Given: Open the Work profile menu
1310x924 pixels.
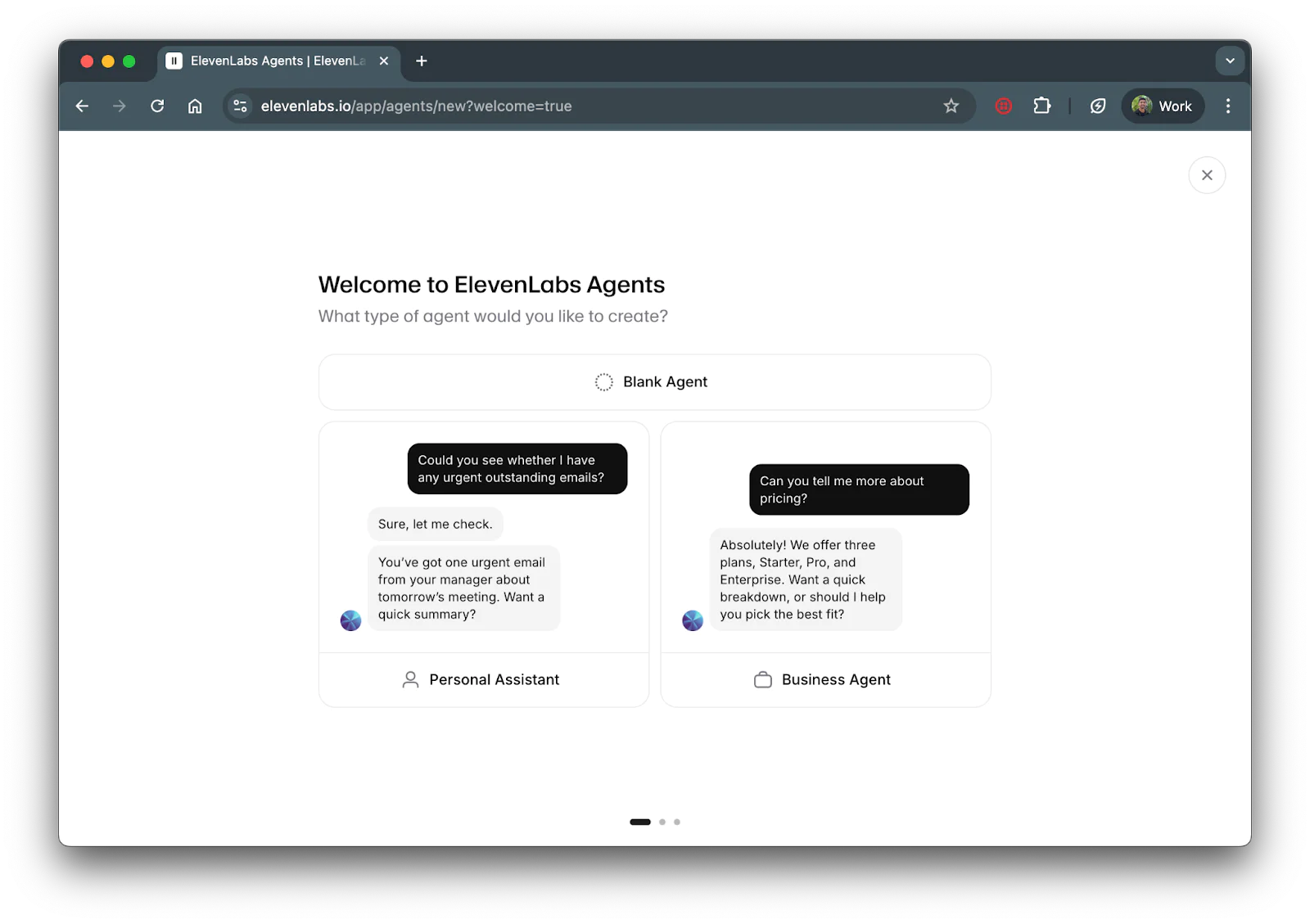Looking at the screenshot, I should tap(1162, 106).
